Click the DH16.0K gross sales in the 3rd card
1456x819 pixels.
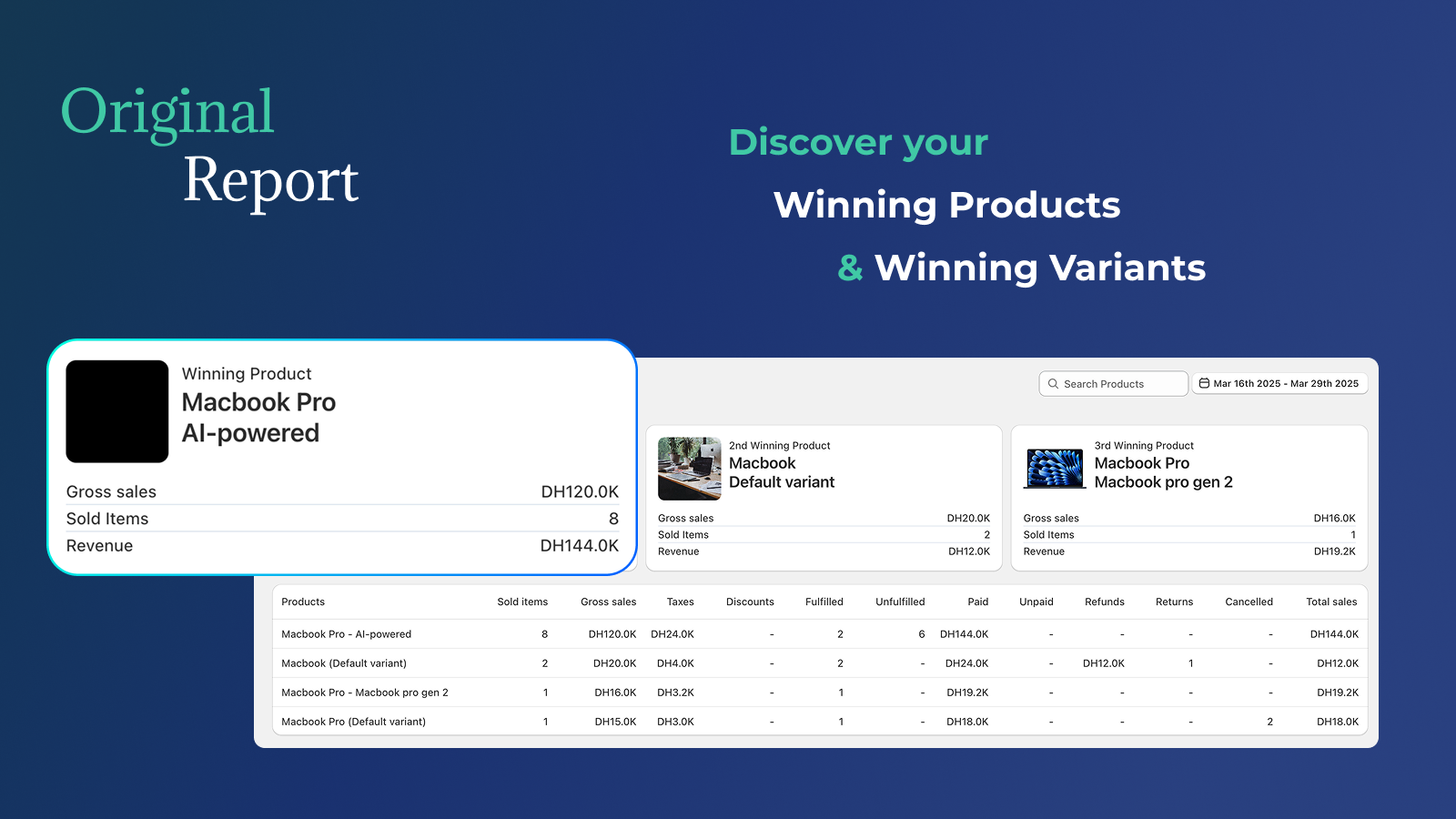[1334, 519]
